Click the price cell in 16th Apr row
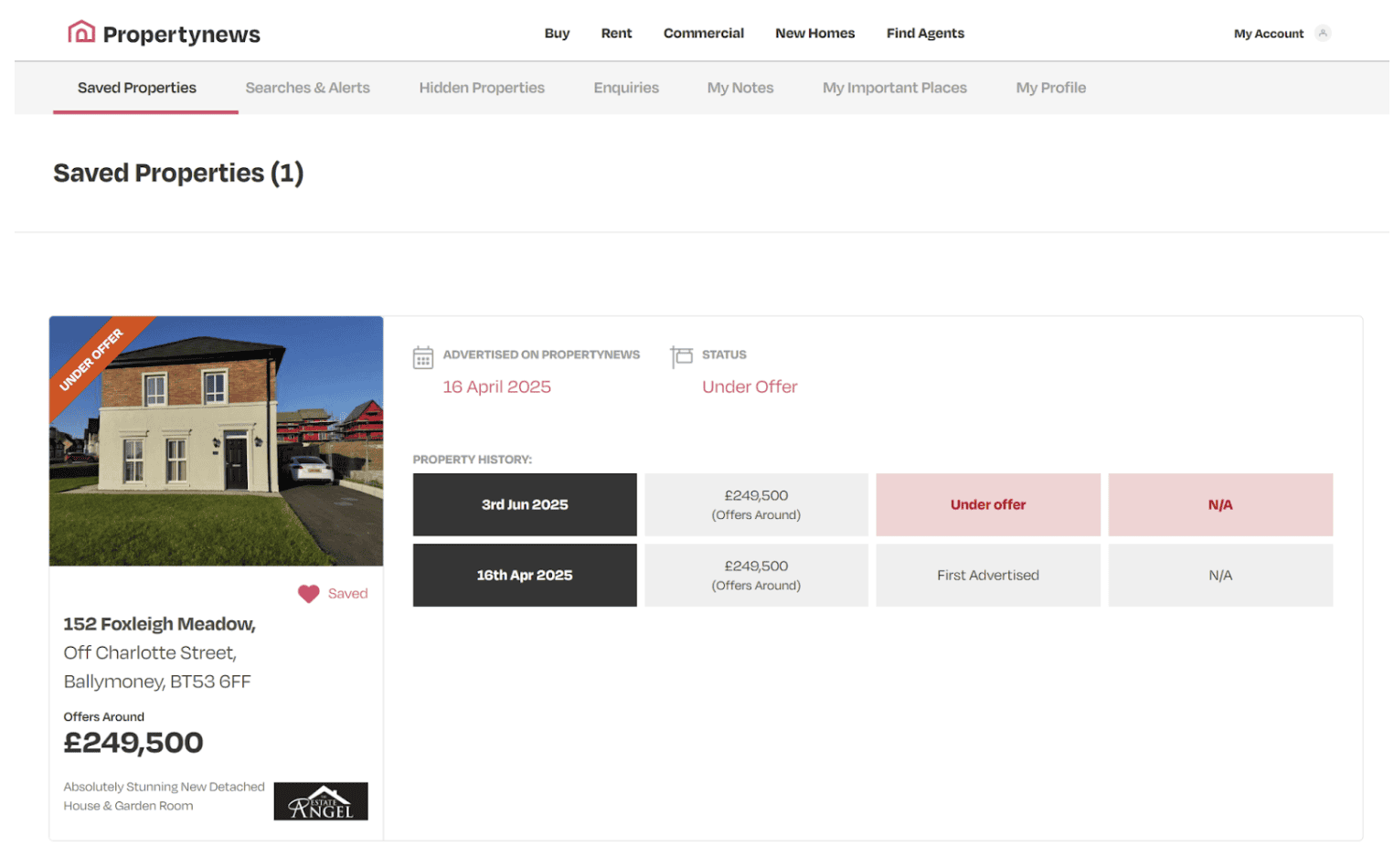 (x=756, y=576)
